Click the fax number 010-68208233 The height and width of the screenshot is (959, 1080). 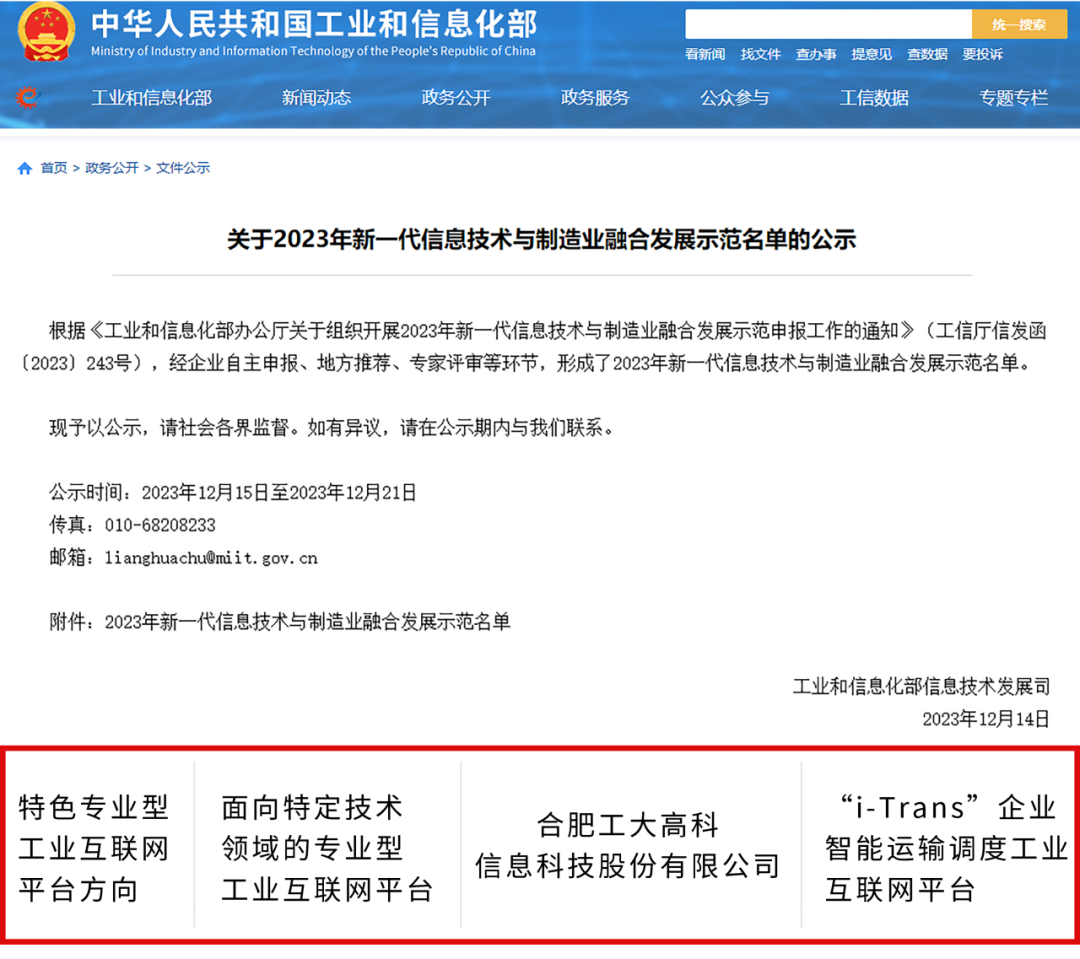160,526
